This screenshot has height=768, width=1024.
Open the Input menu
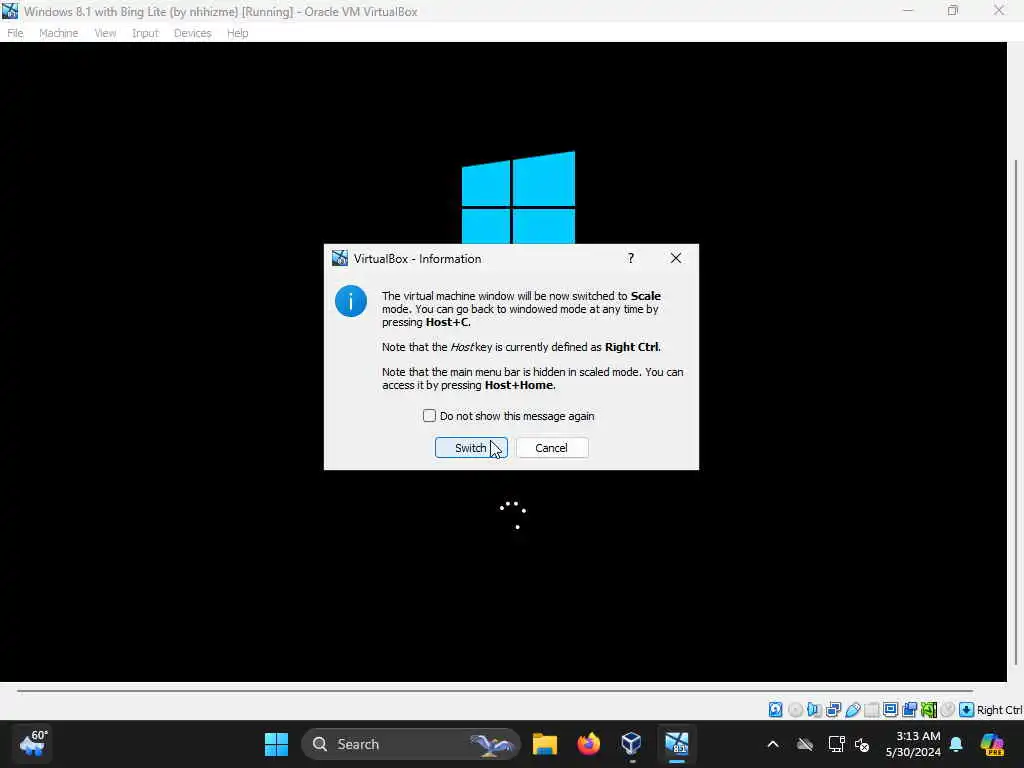pos(145,33)
